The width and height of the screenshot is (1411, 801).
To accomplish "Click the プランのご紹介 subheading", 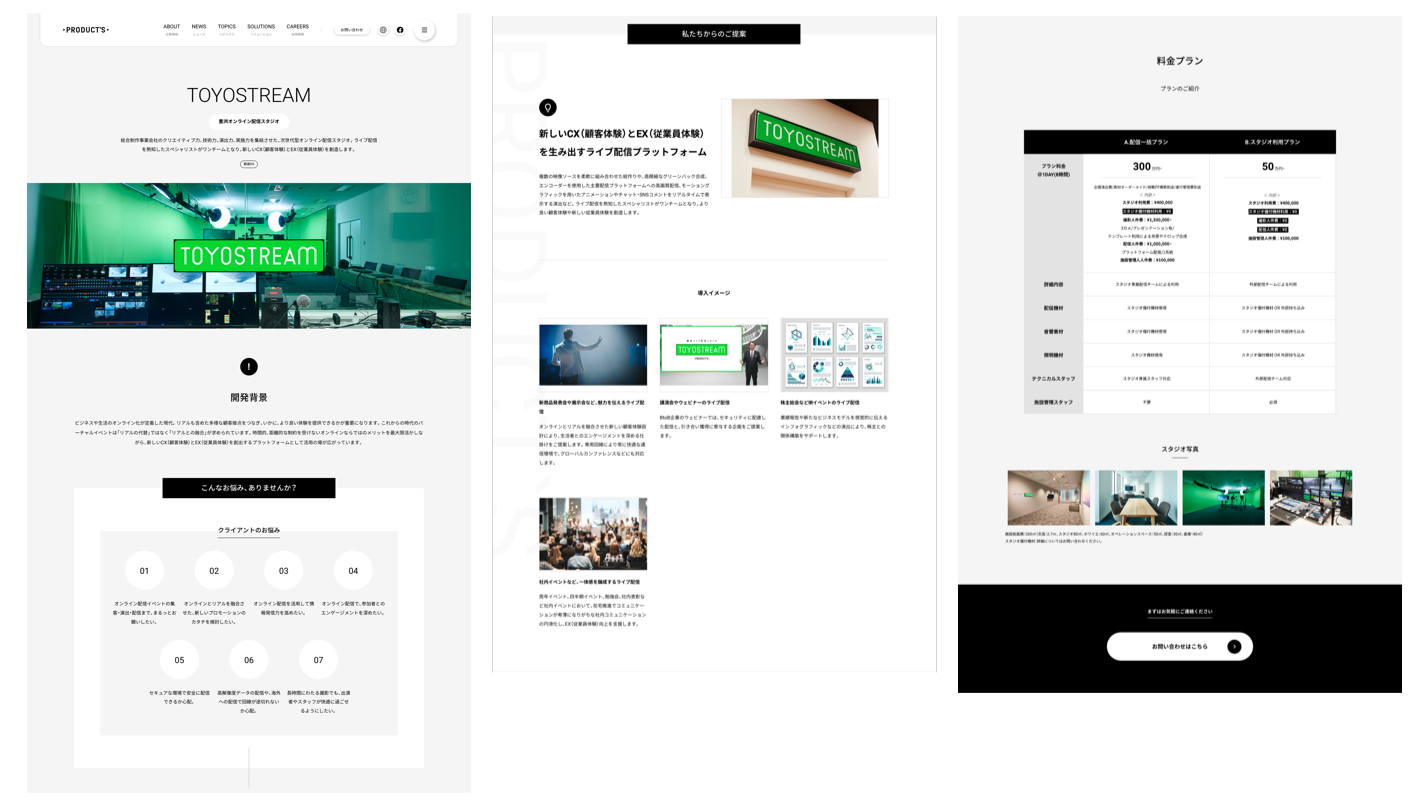I will click(x=1180, y=88).
